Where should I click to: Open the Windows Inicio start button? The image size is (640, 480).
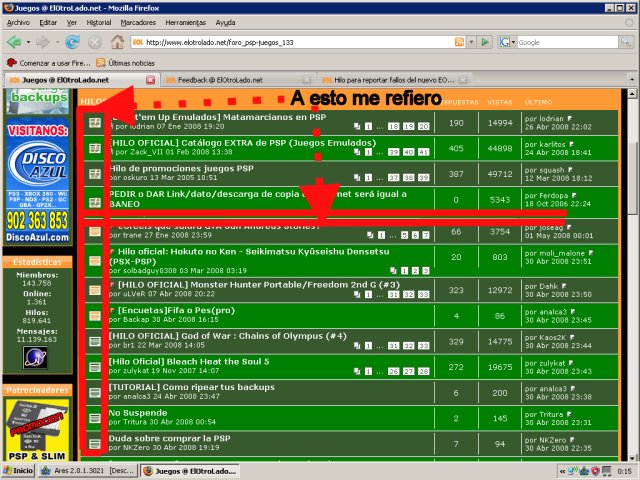18,471
